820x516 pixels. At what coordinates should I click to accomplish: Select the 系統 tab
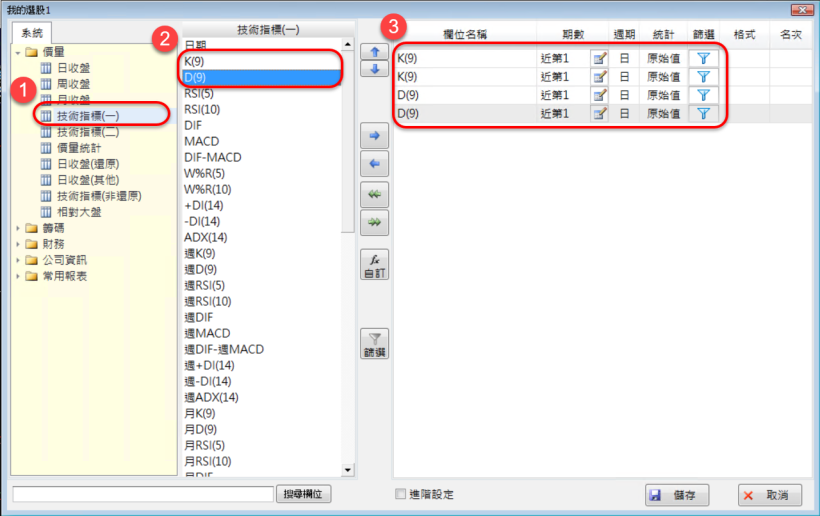pyautogui.click(x=31, y=32)
